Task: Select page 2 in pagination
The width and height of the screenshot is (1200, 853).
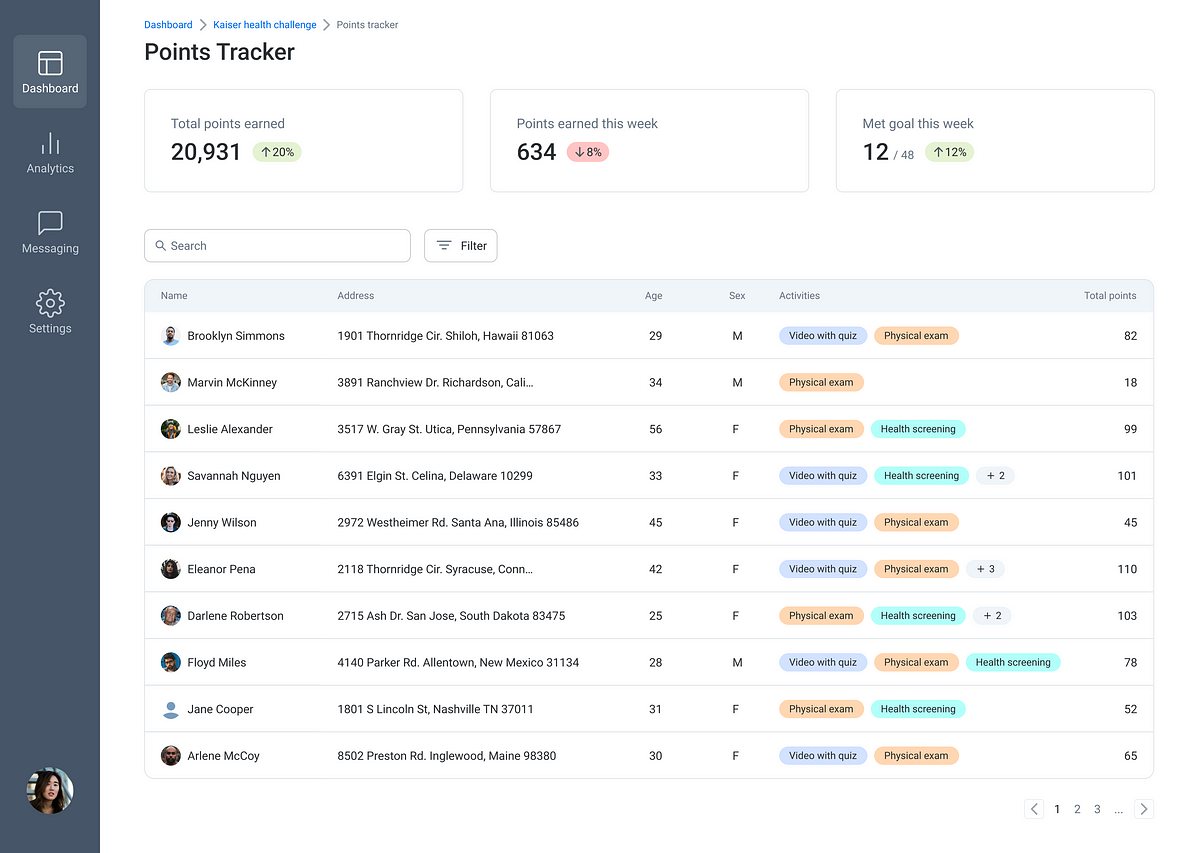Action: coord(1077,809)
